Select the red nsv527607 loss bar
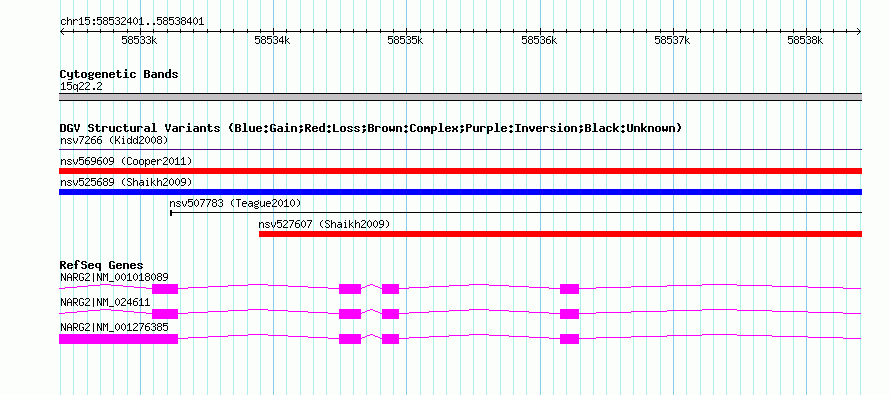 coord(560,234)
